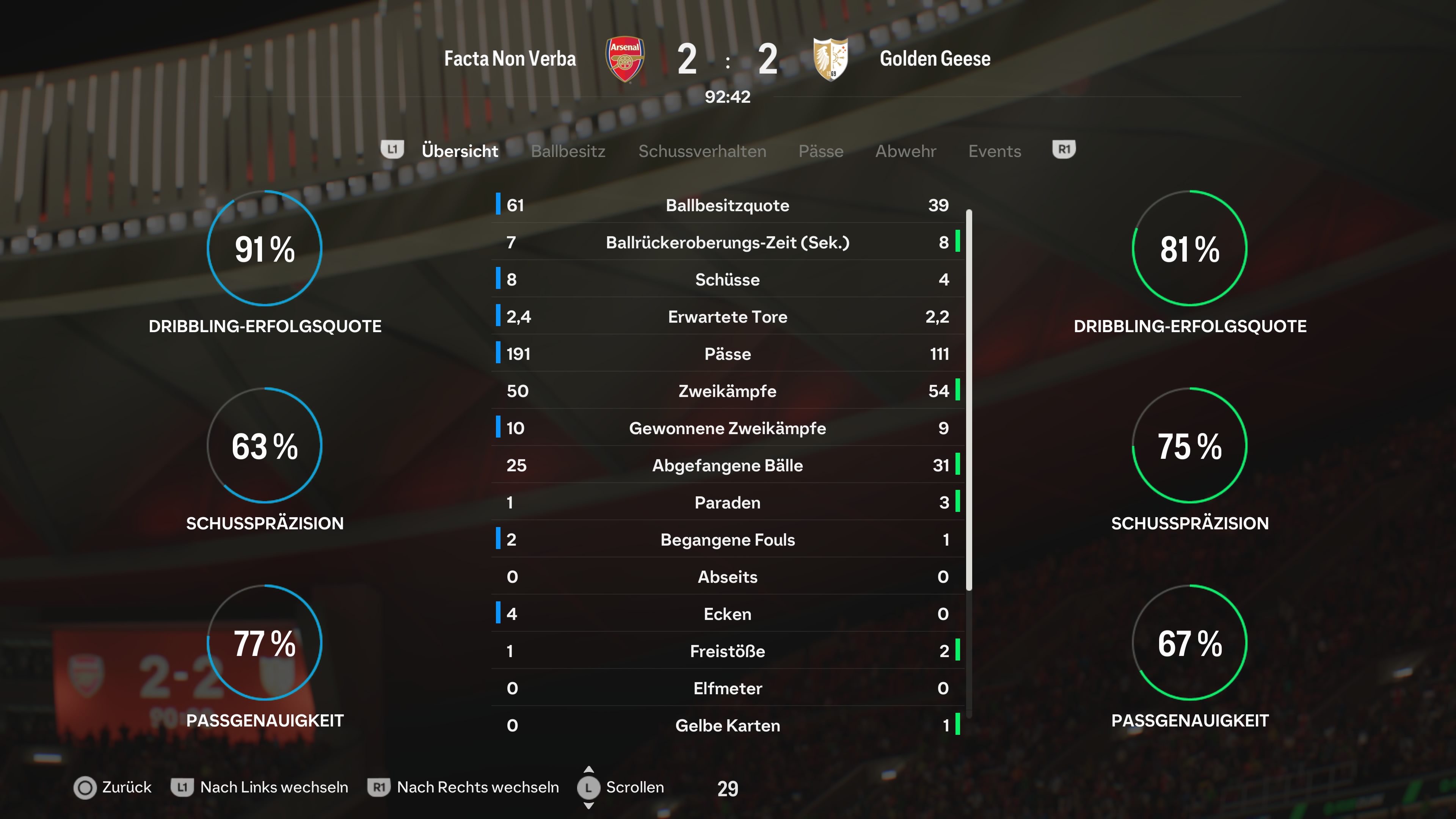
Task: Click the 67 % Passgenauigkeit gauge
Action: point(1190,643)
